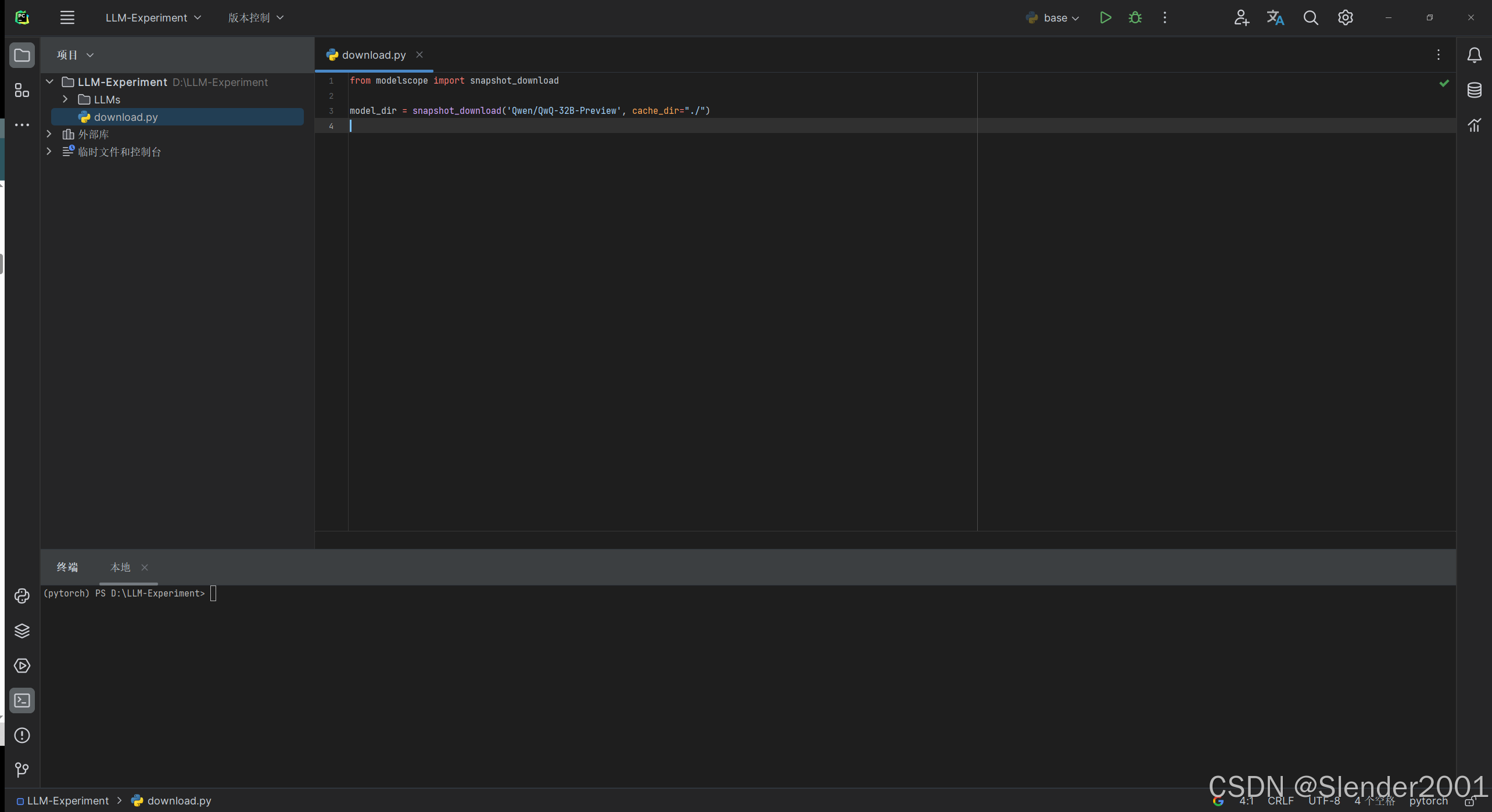This screenshot has width=1492, height=812.
Task: Change UTF-8 file encoding
Action: pos(1324,801)
